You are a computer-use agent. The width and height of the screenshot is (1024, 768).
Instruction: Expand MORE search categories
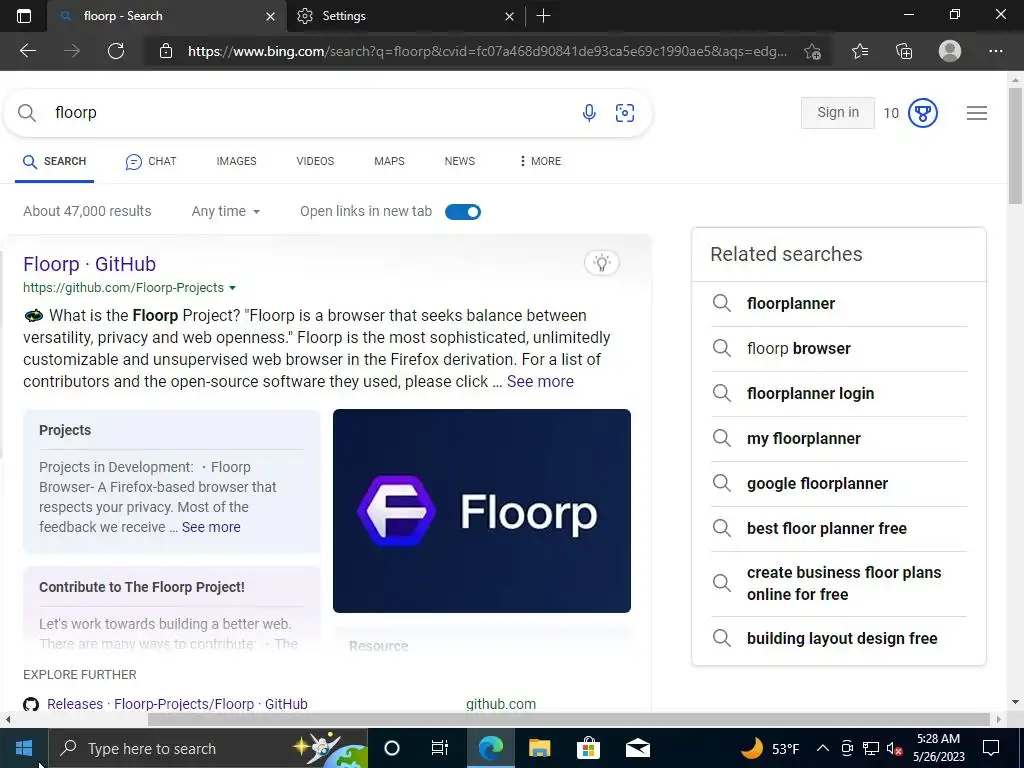(x=540, y=161)
